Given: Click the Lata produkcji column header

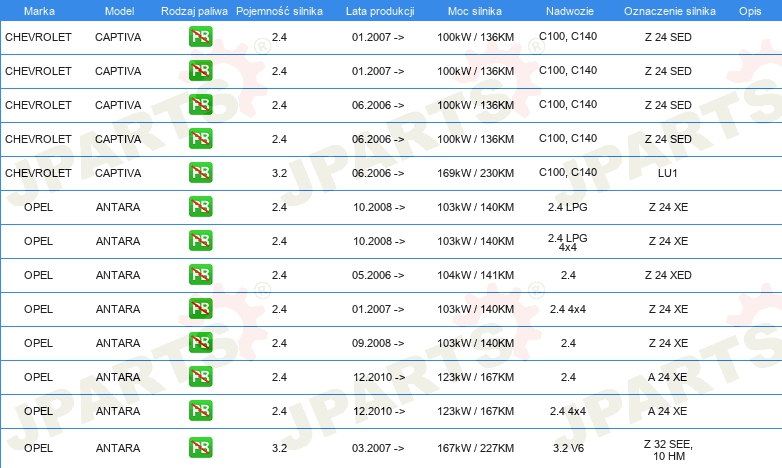Looking at the screenshot, I should tap(380, 11).
